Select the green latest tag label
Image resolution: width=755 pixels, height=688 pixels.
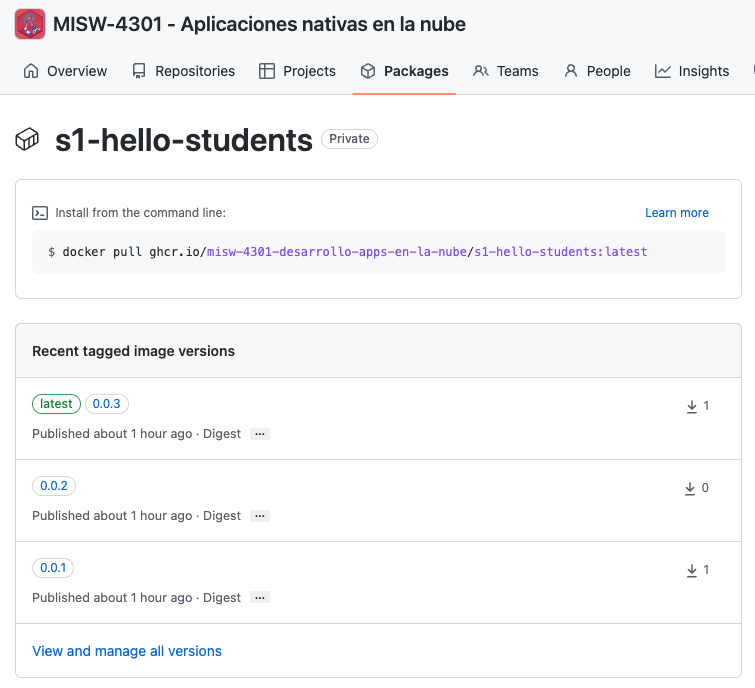point(56,403)
